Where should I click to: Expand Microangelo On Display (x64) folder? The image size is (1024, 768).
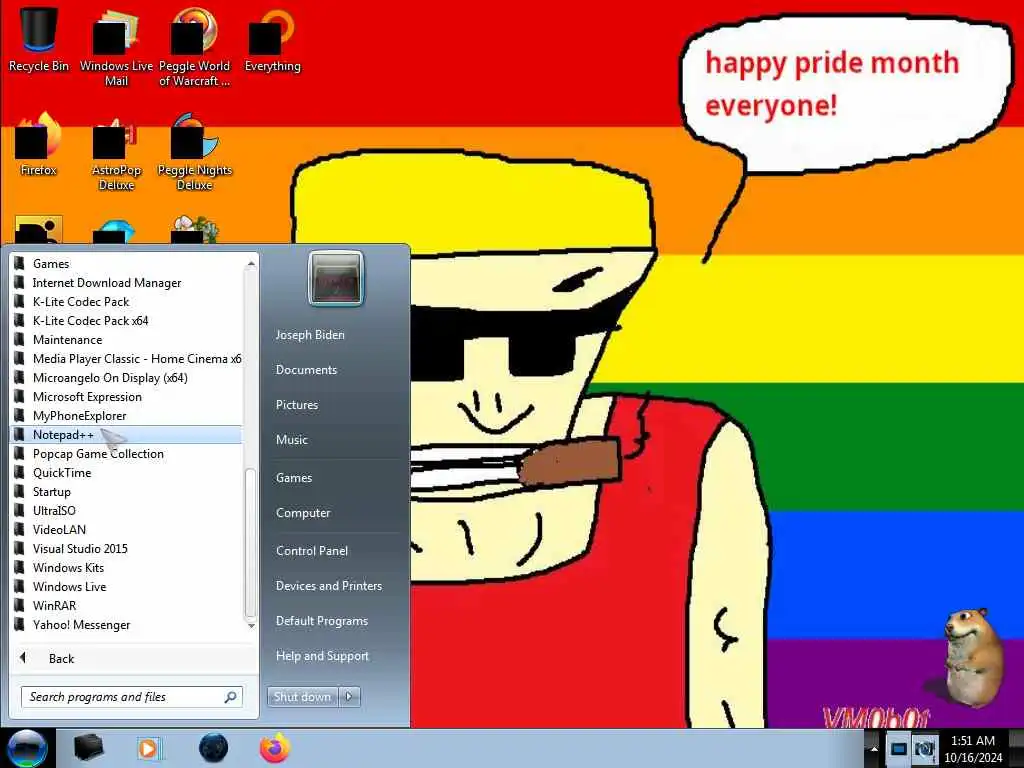[125, 377]
